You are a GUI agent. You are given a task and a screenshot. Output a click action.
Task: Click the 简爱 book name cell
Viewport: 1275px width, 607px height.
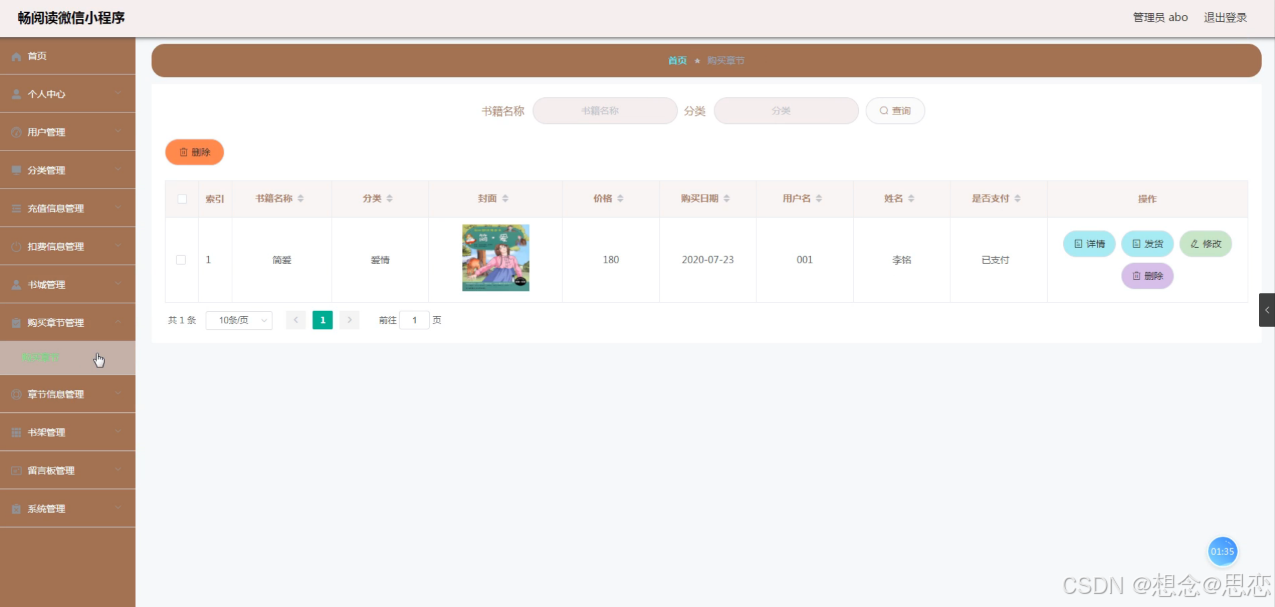[x=281, y=260]
